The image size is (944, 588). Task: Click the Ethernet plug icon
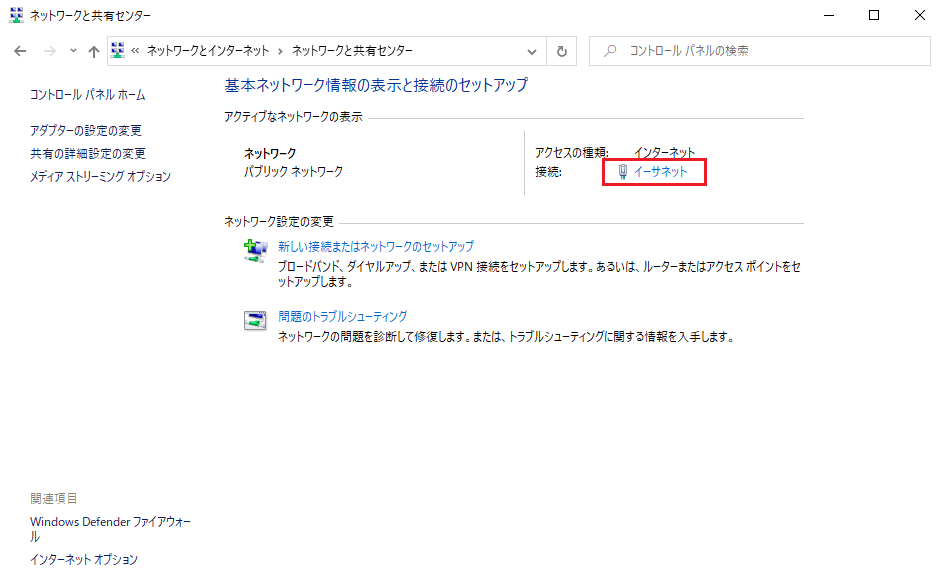(622, 172)
